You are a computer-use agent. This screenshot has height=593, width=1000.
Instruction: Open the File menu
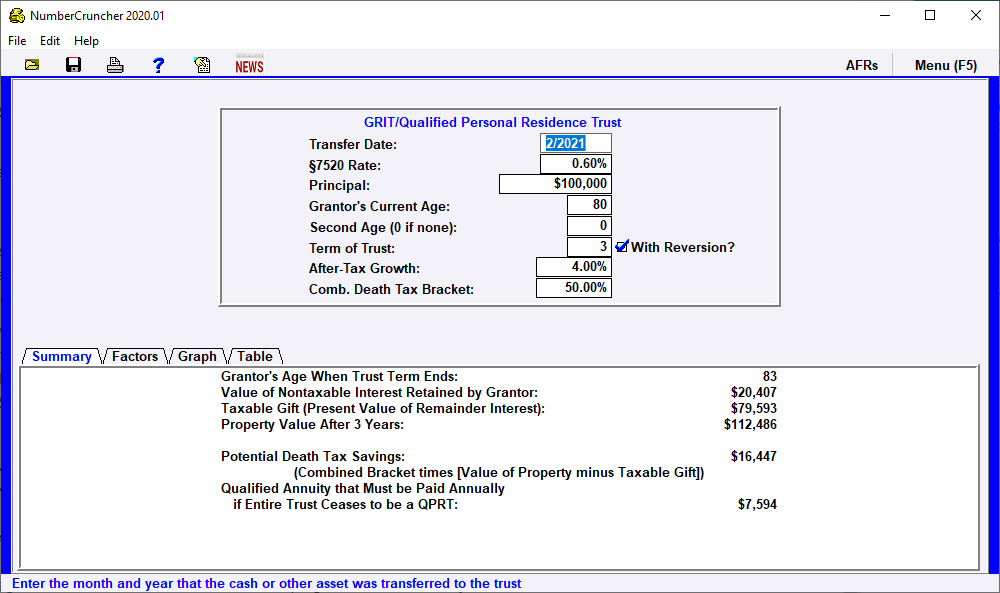tap(17, 41)
